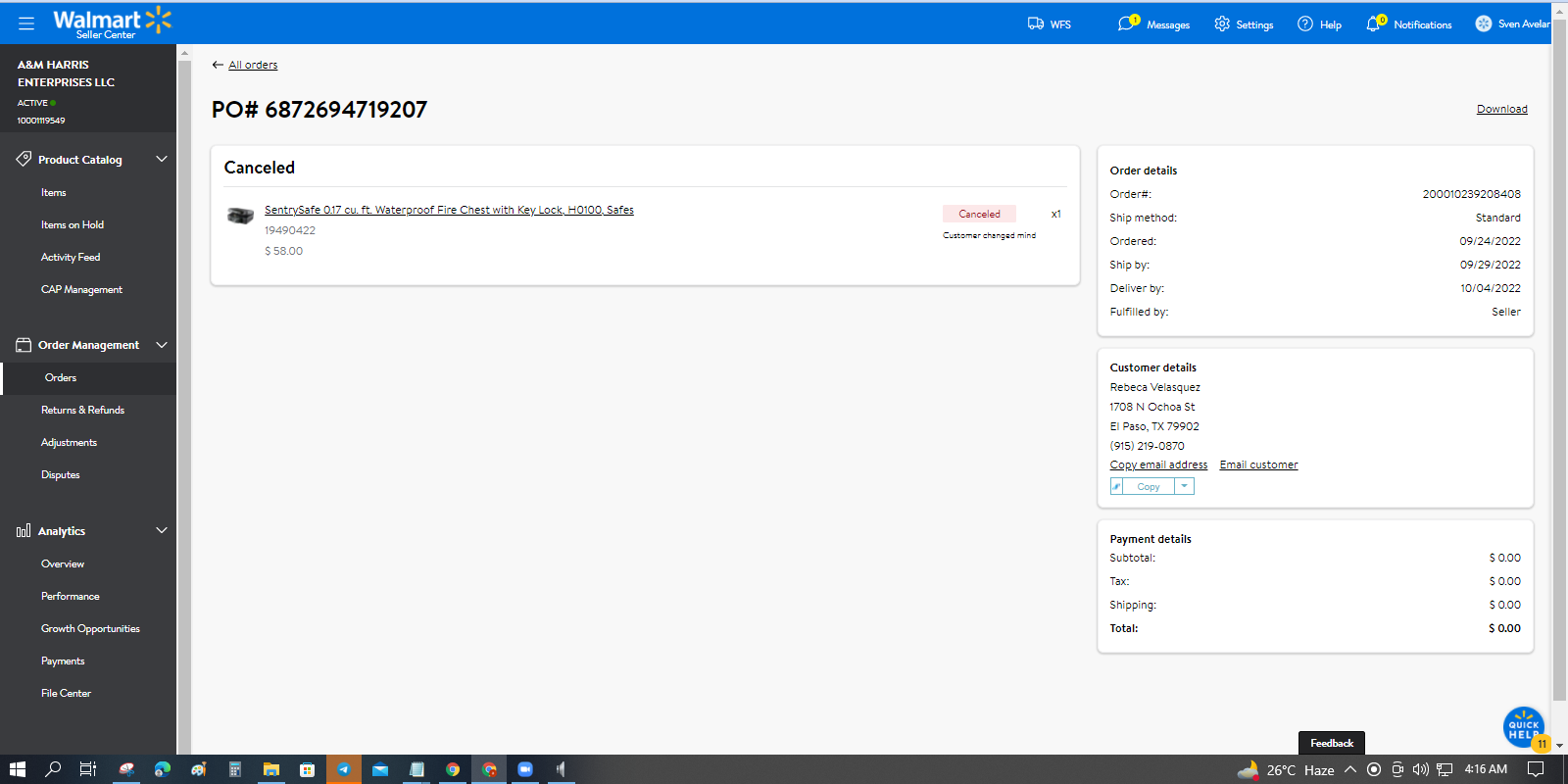Image resolution: width=1568 pixels, height=784 pixels.
Task: Click the page vertical scrollbar
Action: (x=1560, y=361)
